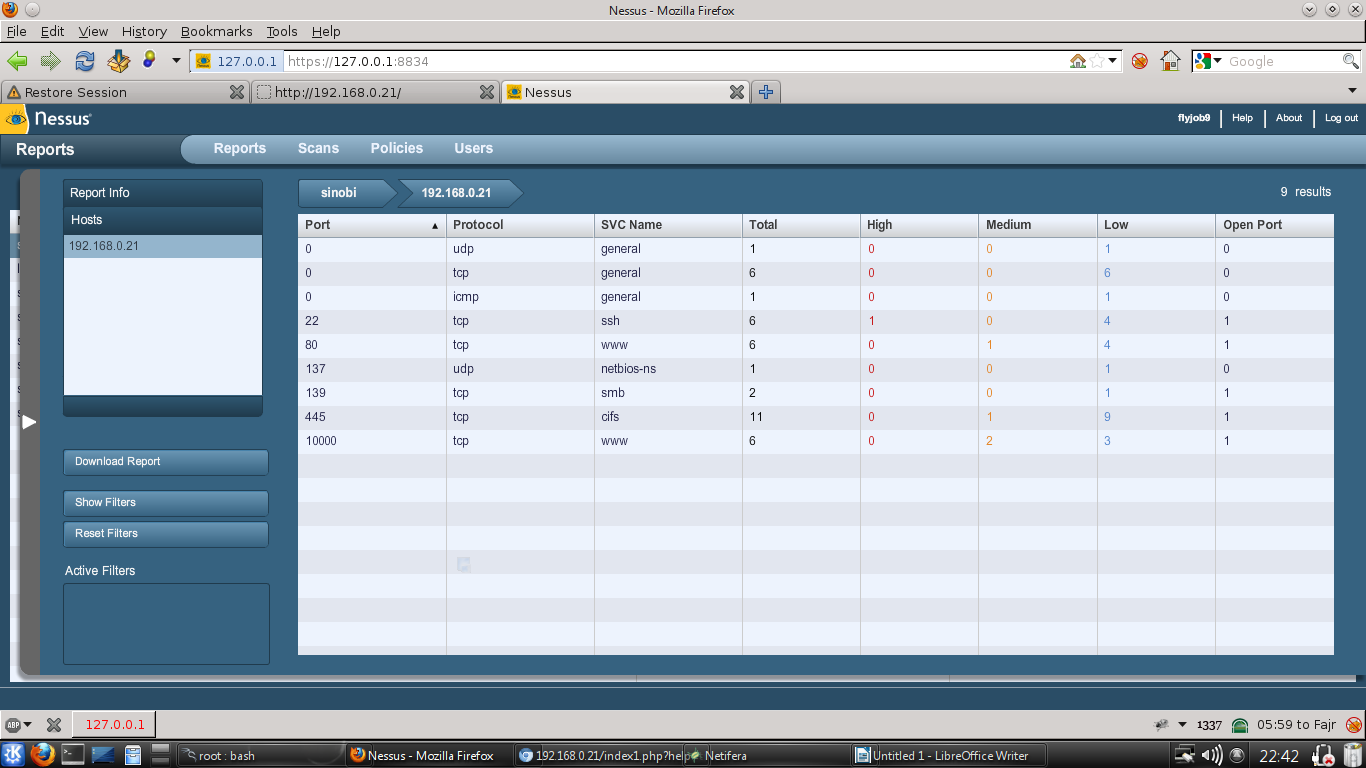Select host 192.168.0.21 in the hosts list
Viewport: 1366px width, 768px height.
pyautogui.click(x=163, y=246)
